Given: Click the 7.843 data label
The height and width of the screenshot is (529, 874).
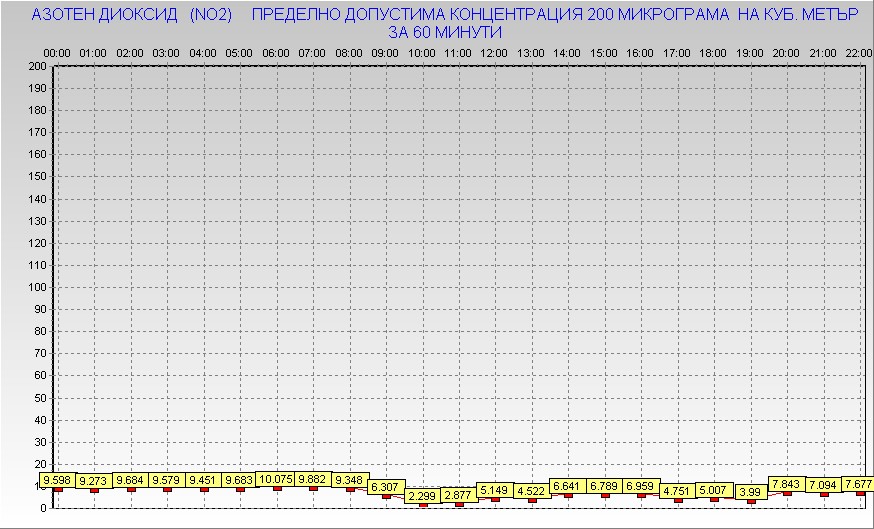Looking at the screenshot, I should click(x=787, y=484).
